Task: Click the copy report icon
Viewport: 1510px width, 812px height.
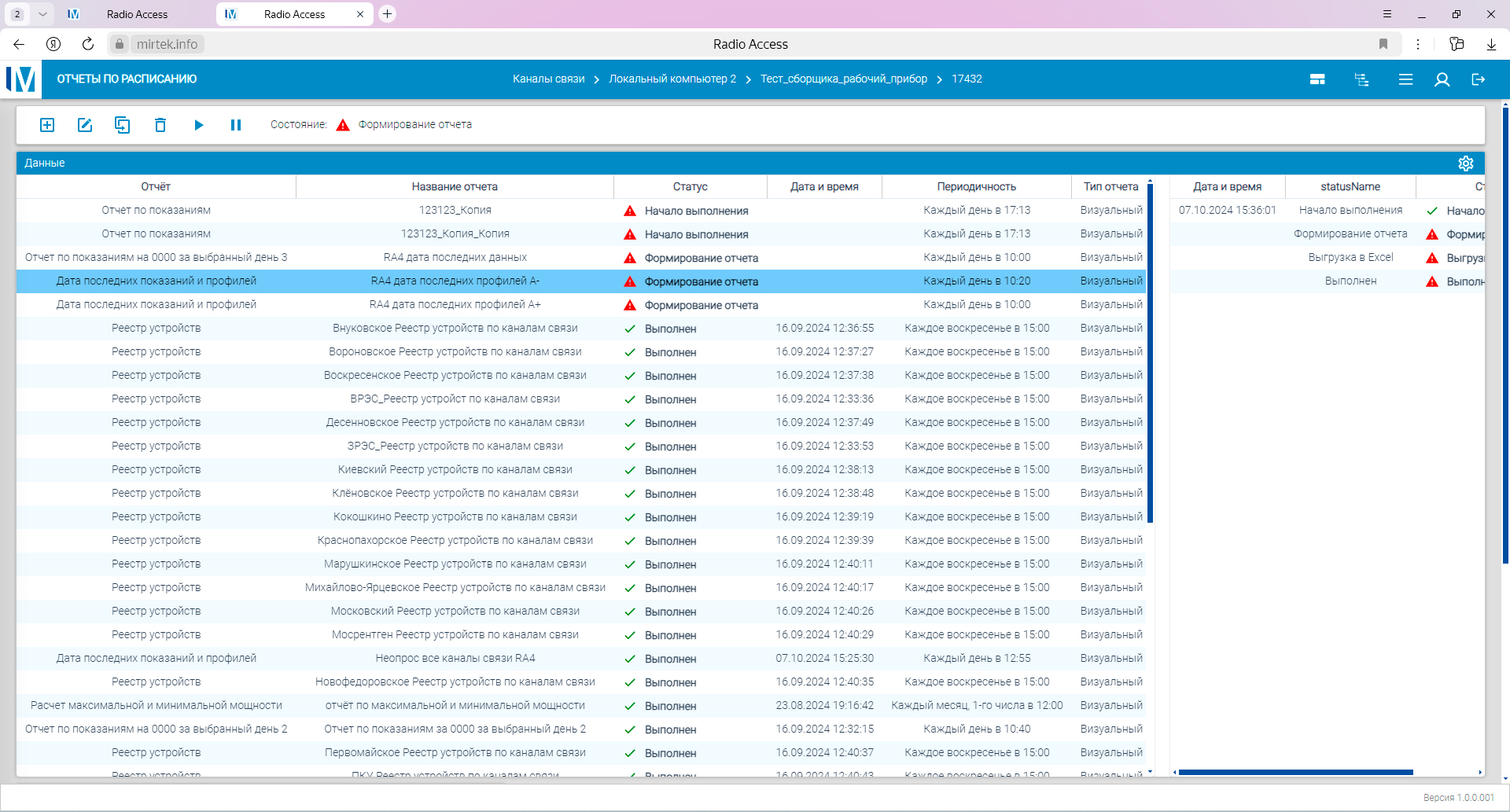Action: 122,125
